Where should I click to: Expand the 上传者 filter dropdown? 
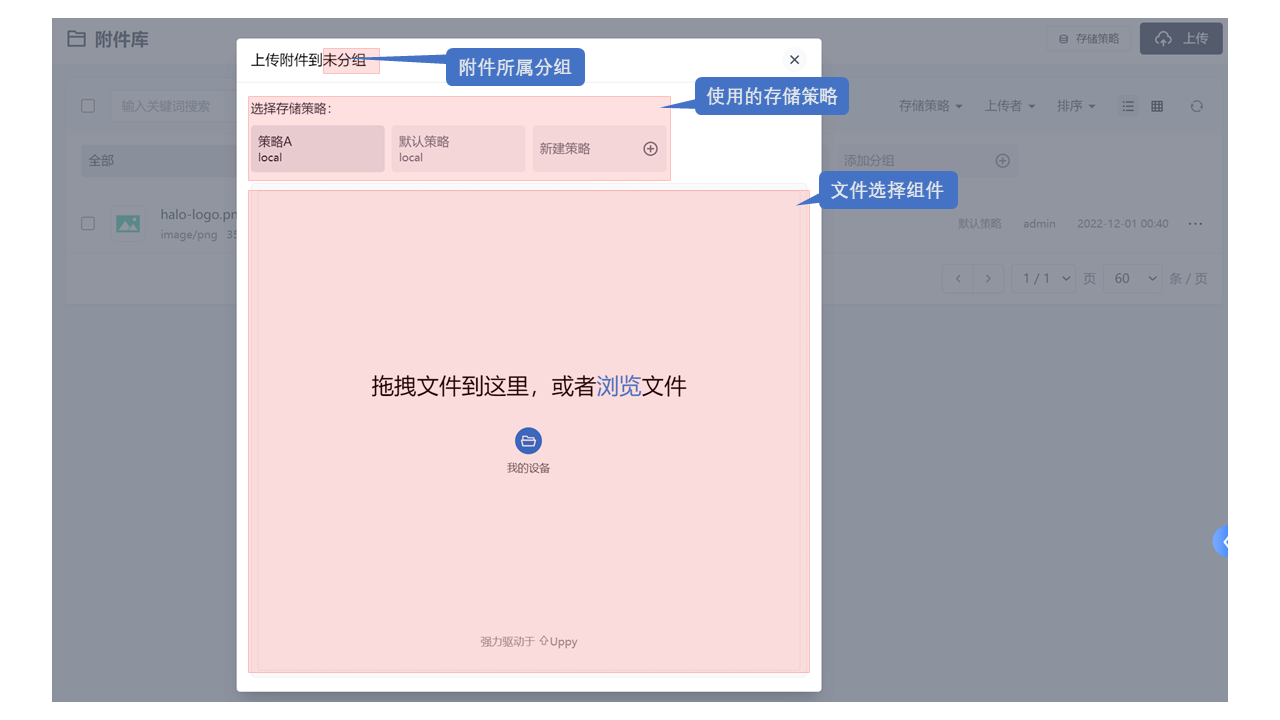pyautogui.click(x=1009, y=106)
